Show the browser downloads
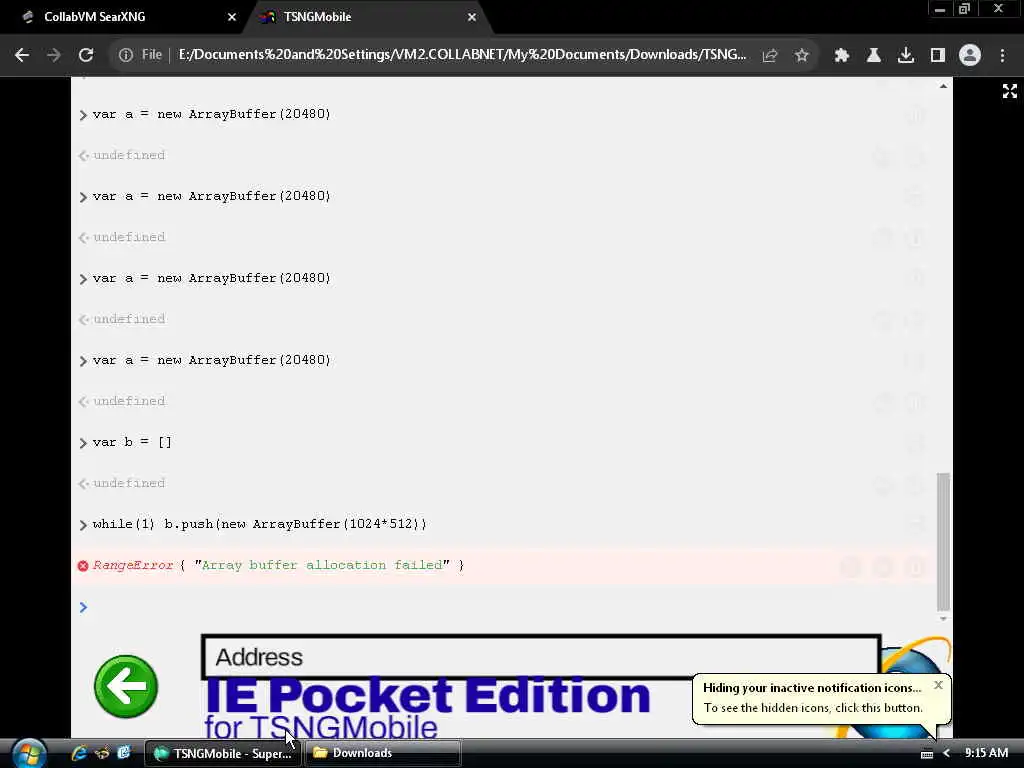This screenshot has width=1024, height=768. pyautogui.click(x=905, y=56)
